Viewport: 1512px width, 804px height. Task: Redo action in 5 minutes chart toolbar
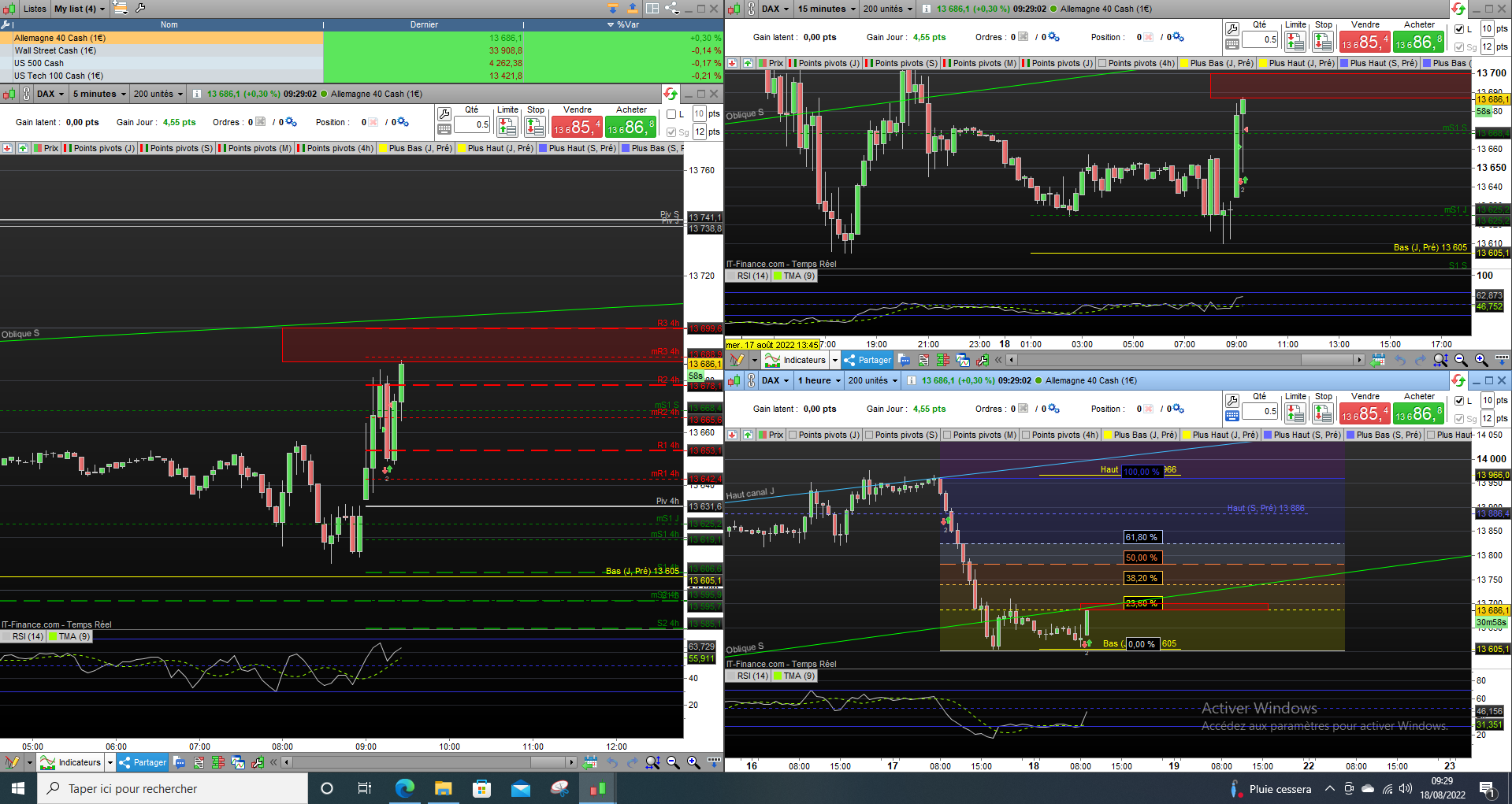tap(632, 762)
